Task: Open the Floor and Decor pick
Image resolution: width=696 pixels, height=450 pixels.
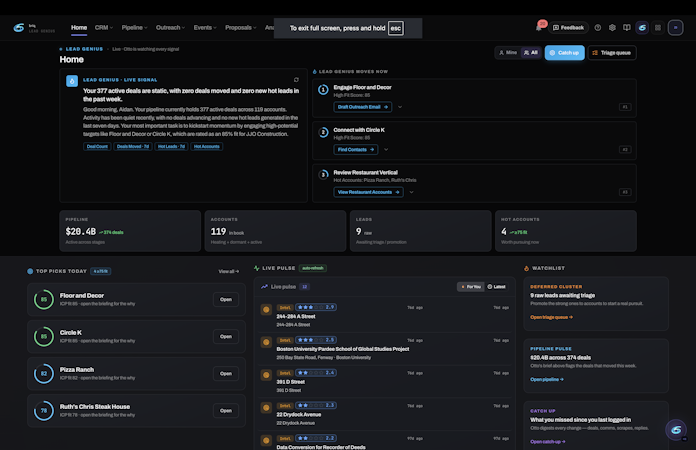Action: point(225,300)
